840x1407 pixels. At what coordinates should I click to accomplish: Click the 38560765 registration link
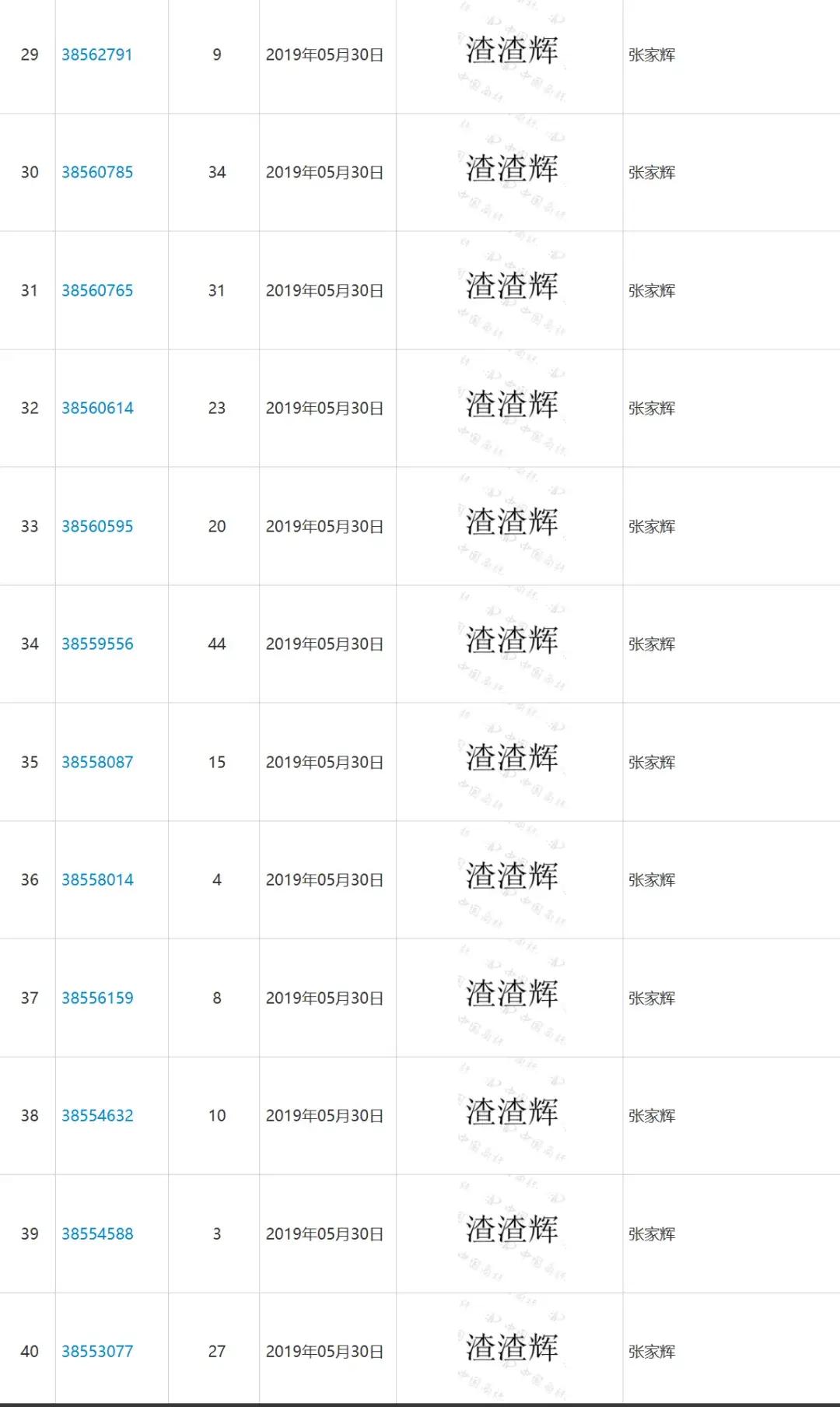click(97, 290)
